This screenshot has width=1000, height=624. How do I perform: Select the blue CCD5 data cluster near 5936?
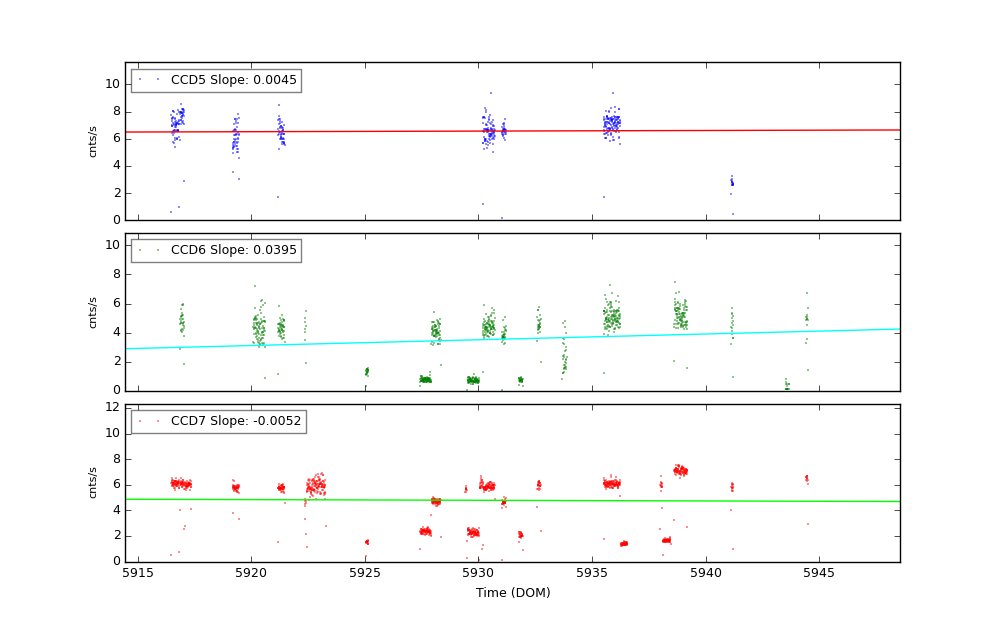click(x=611, y=124)
